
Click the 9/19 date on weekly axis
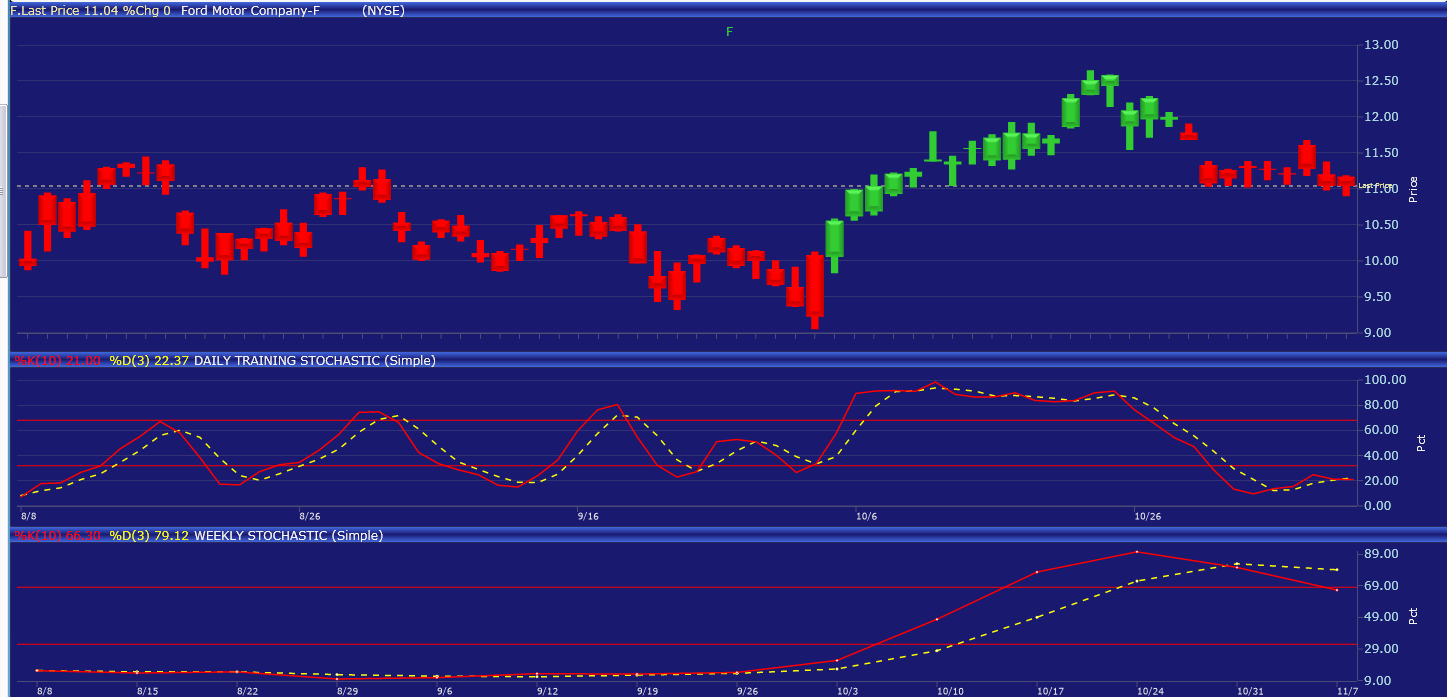click(x=647, y=691)
